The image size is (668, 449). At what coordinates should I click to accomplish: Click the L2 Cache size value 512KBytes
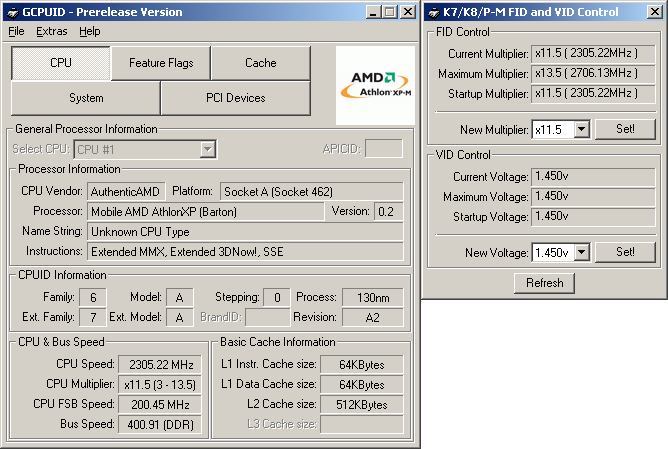(362, 405)
